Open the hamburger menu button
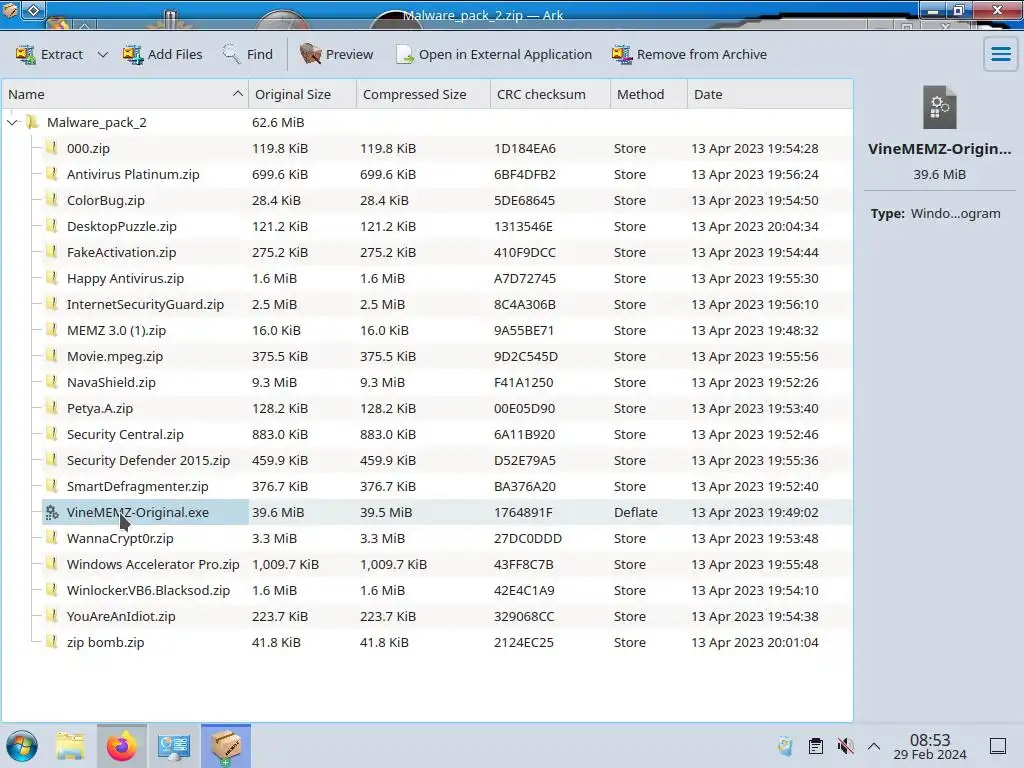This screenshot has width=1024, height=768. [1000, 54]
